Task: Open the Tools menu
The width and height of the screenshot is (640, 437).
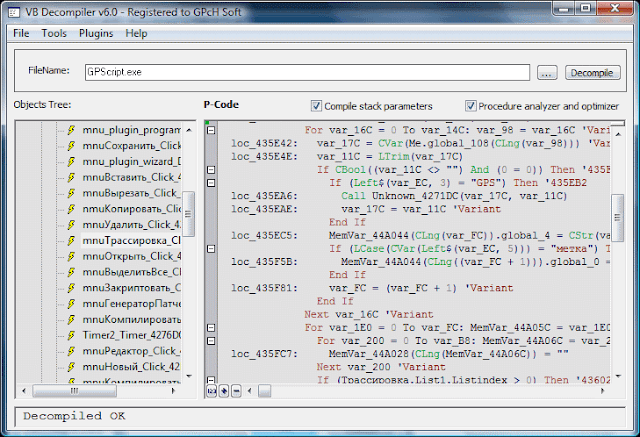Action: (x=54, y=33)
